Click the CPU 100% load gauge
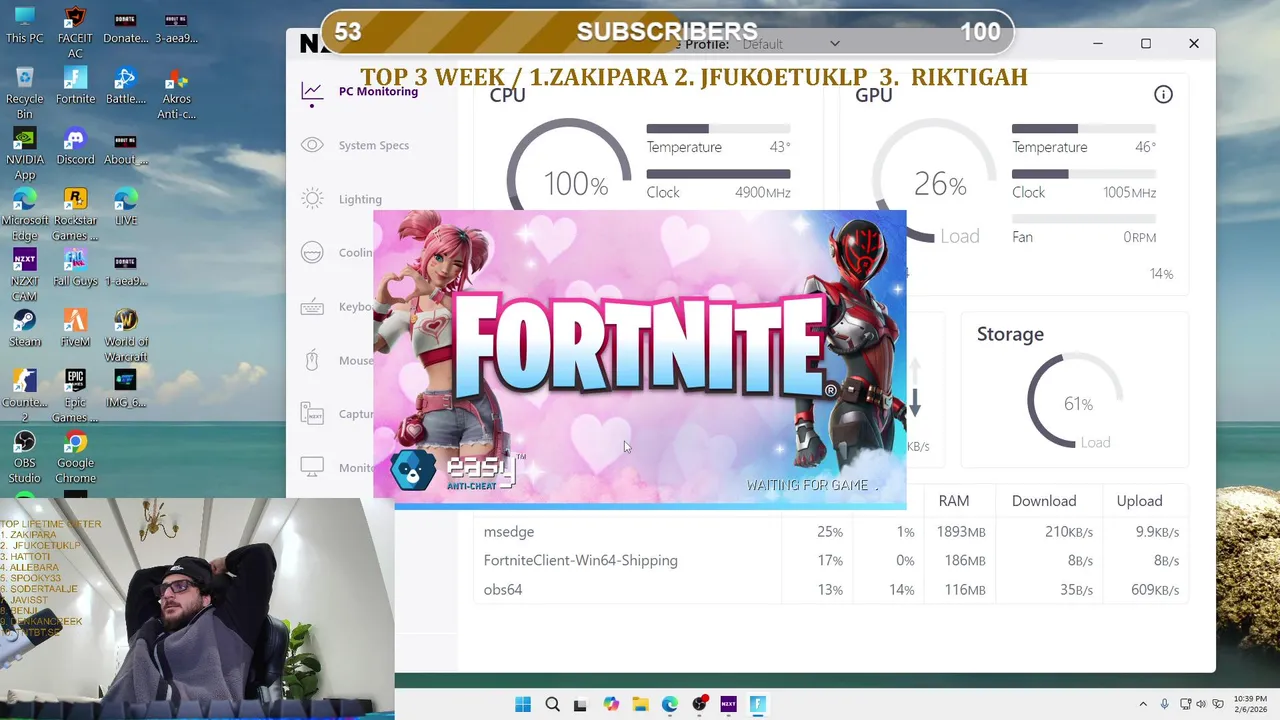Image resolution: width=1280 pixels, height=720 pixels. pos(569,180)
